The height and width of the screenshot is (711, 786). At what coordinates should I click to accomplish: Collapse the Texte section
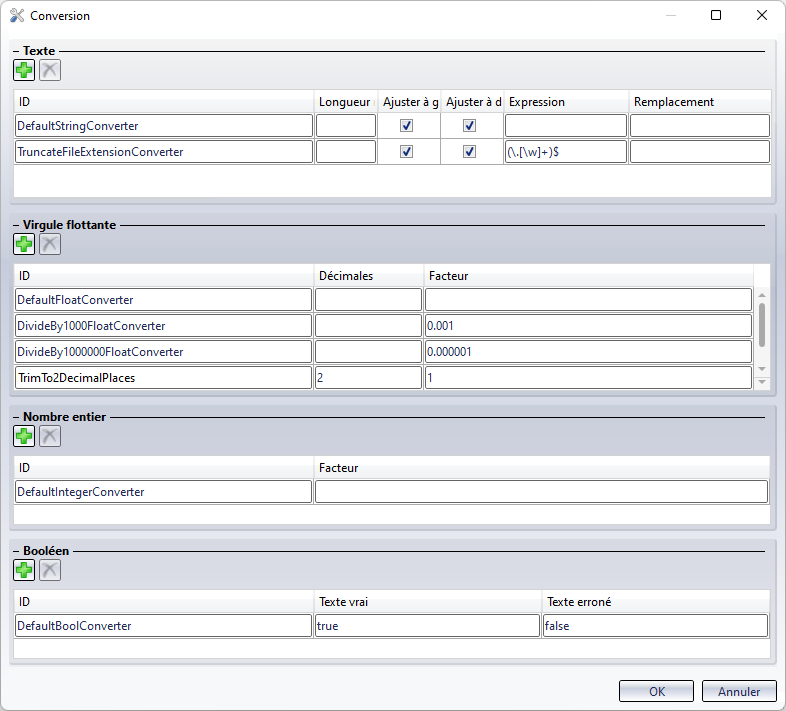[x=16, y=50]
